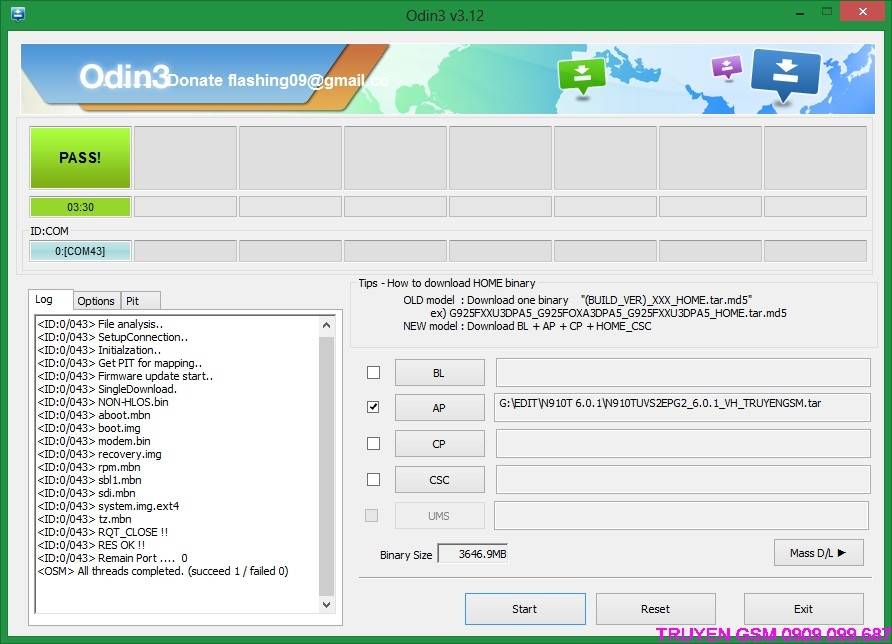Click the Binary Size value 3646.9MB
This screenshot has height=644, width=892.
(x=473, y=554)
